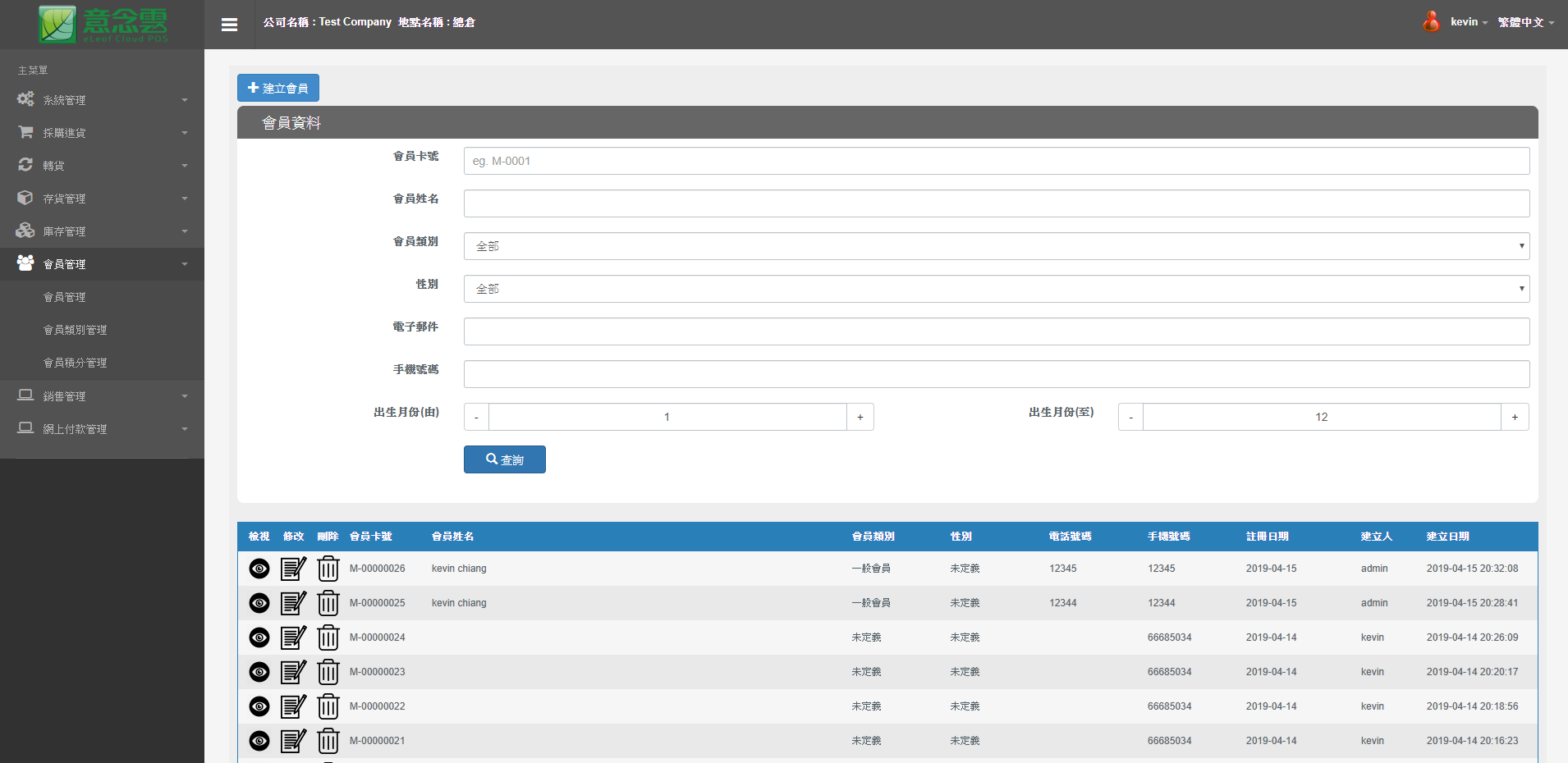Image resolution: width=1568 pixels, height=763 pixels.
Task: Click the 會員卡號 input field
Action: pos(996,161)
